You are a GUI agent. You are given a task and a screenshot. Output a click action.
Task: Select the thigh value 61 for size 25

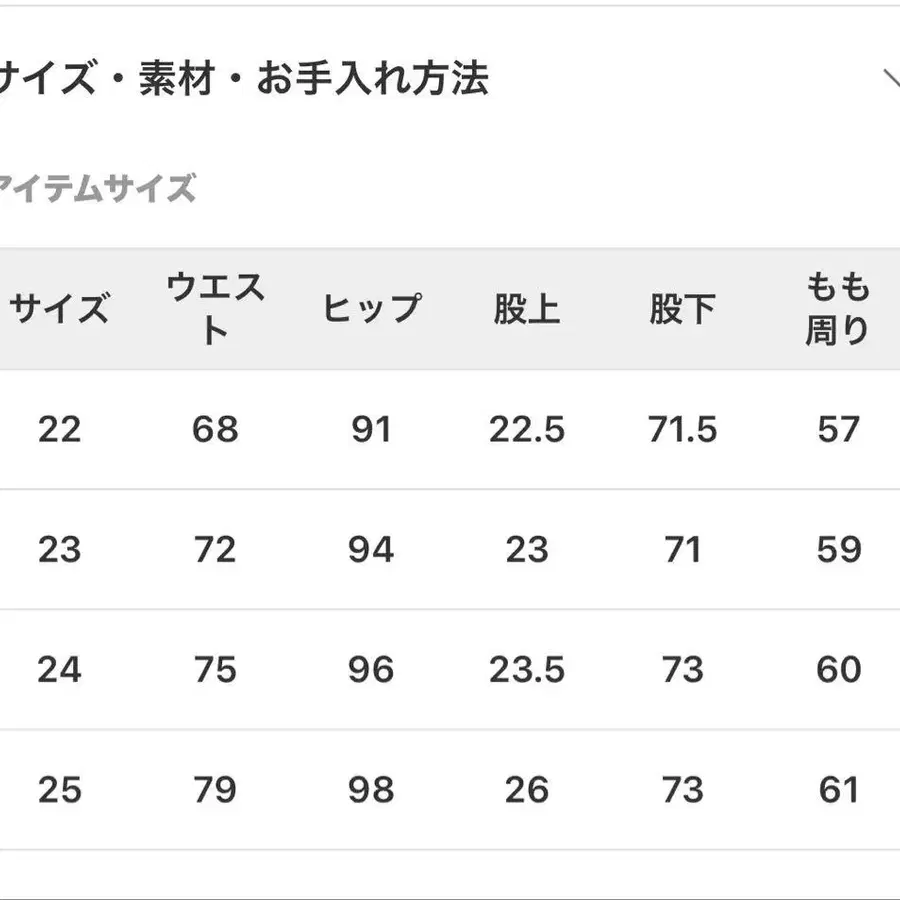coord(840,789)
